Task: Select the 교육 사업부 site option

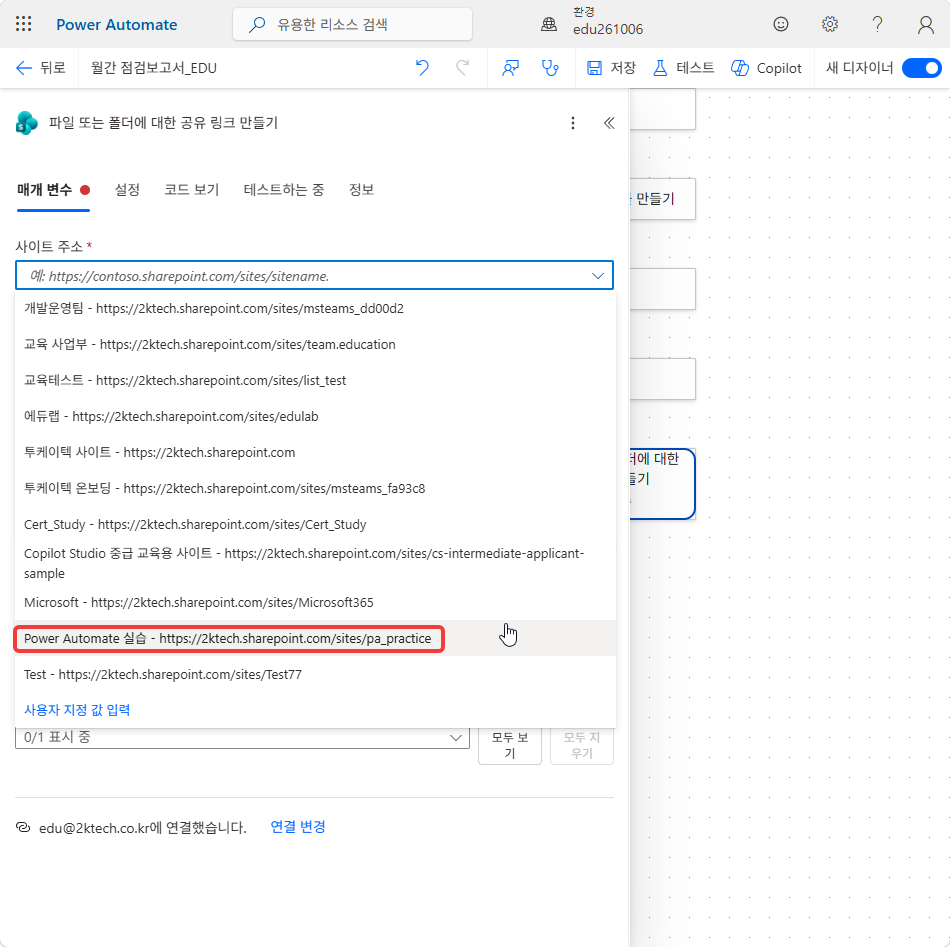Action: (x=315, y=344)
